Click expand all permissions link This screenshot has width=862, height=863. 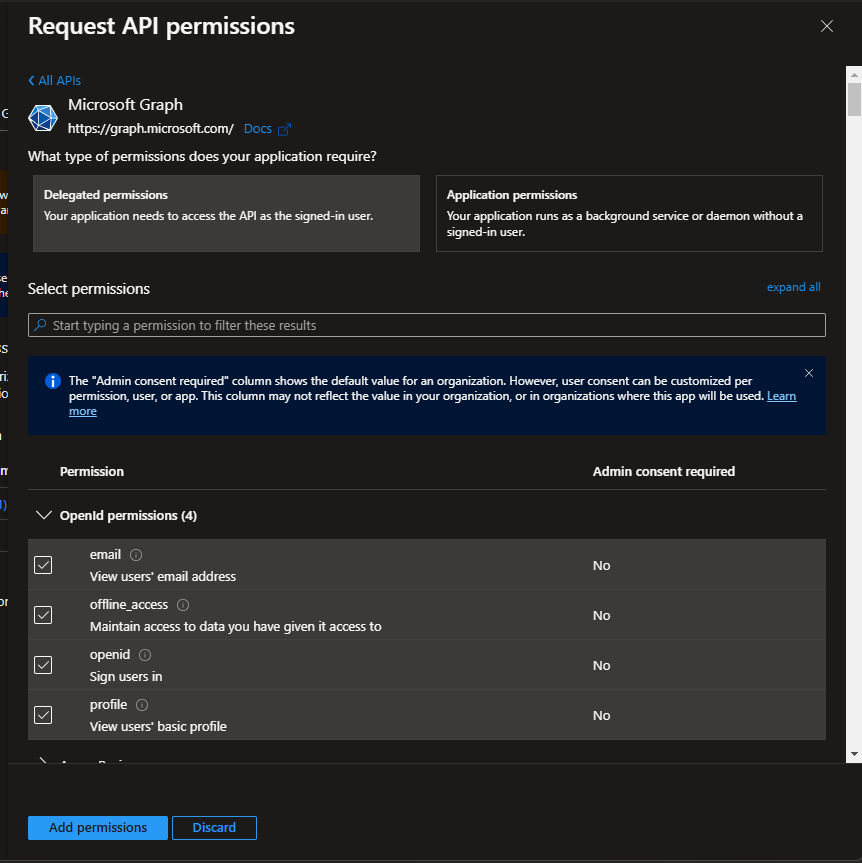click(793, 287)
